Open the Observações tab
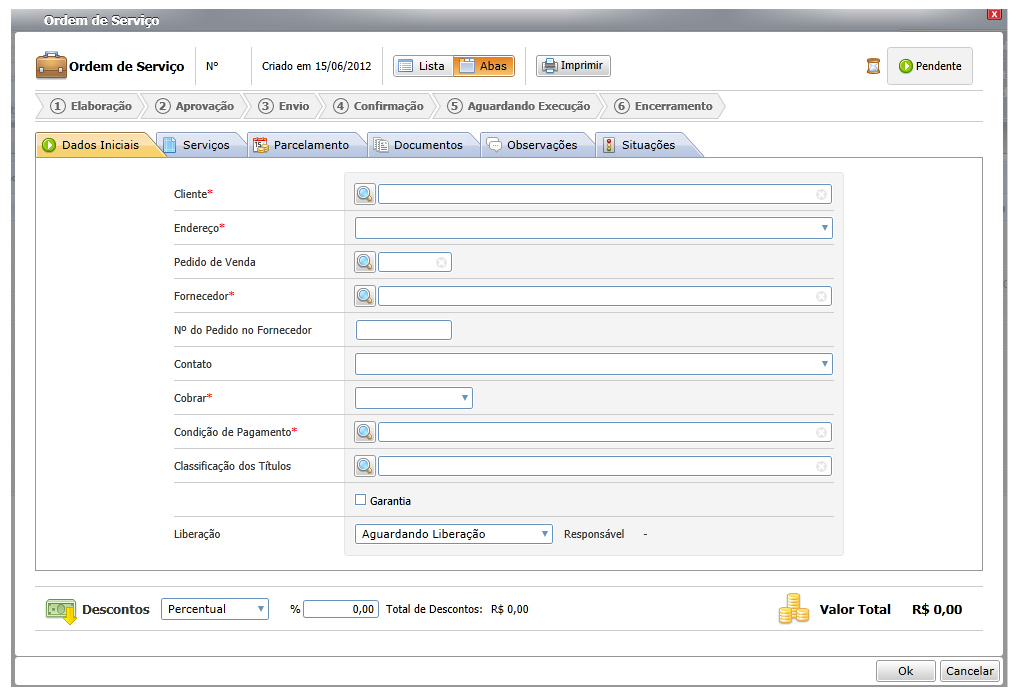 (x=535, y=145)
